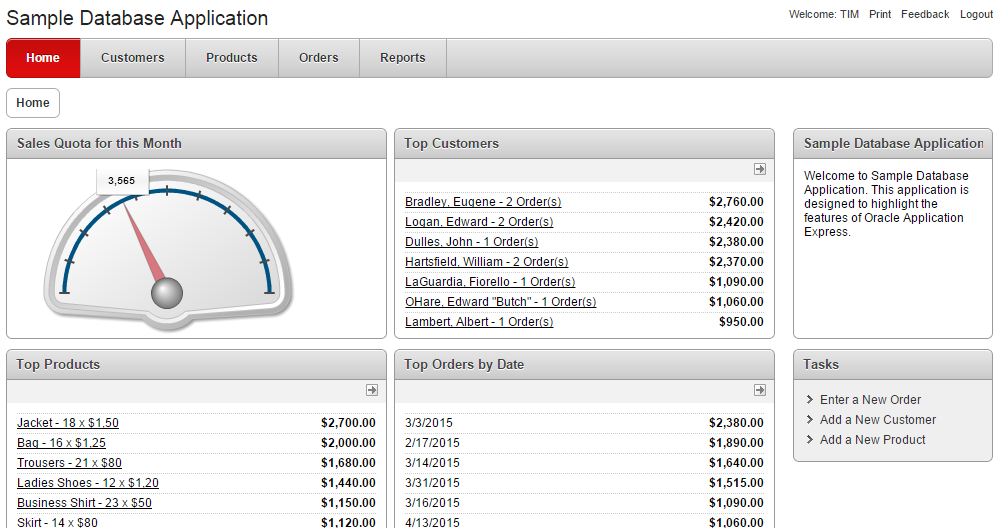Click the Home breadcrumb button
The height and width of the screenshot is (528, 999).
click(x=33, y=103)
